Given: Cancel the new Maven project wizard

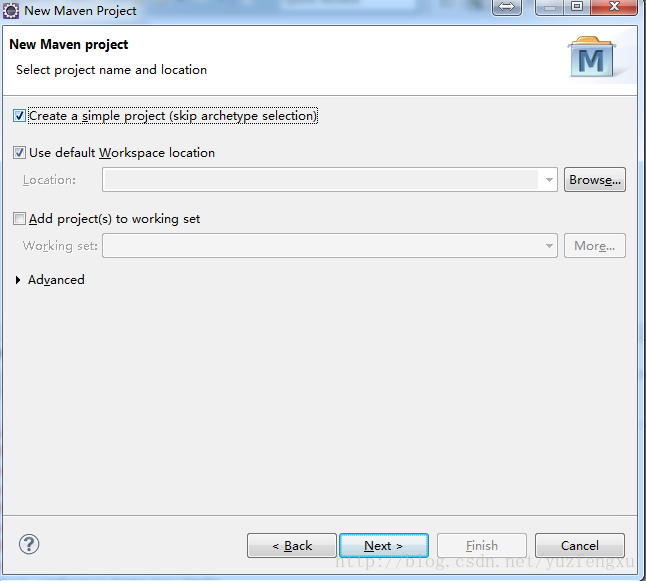Looking at the screenshot, I should click(x=580, y=546).
